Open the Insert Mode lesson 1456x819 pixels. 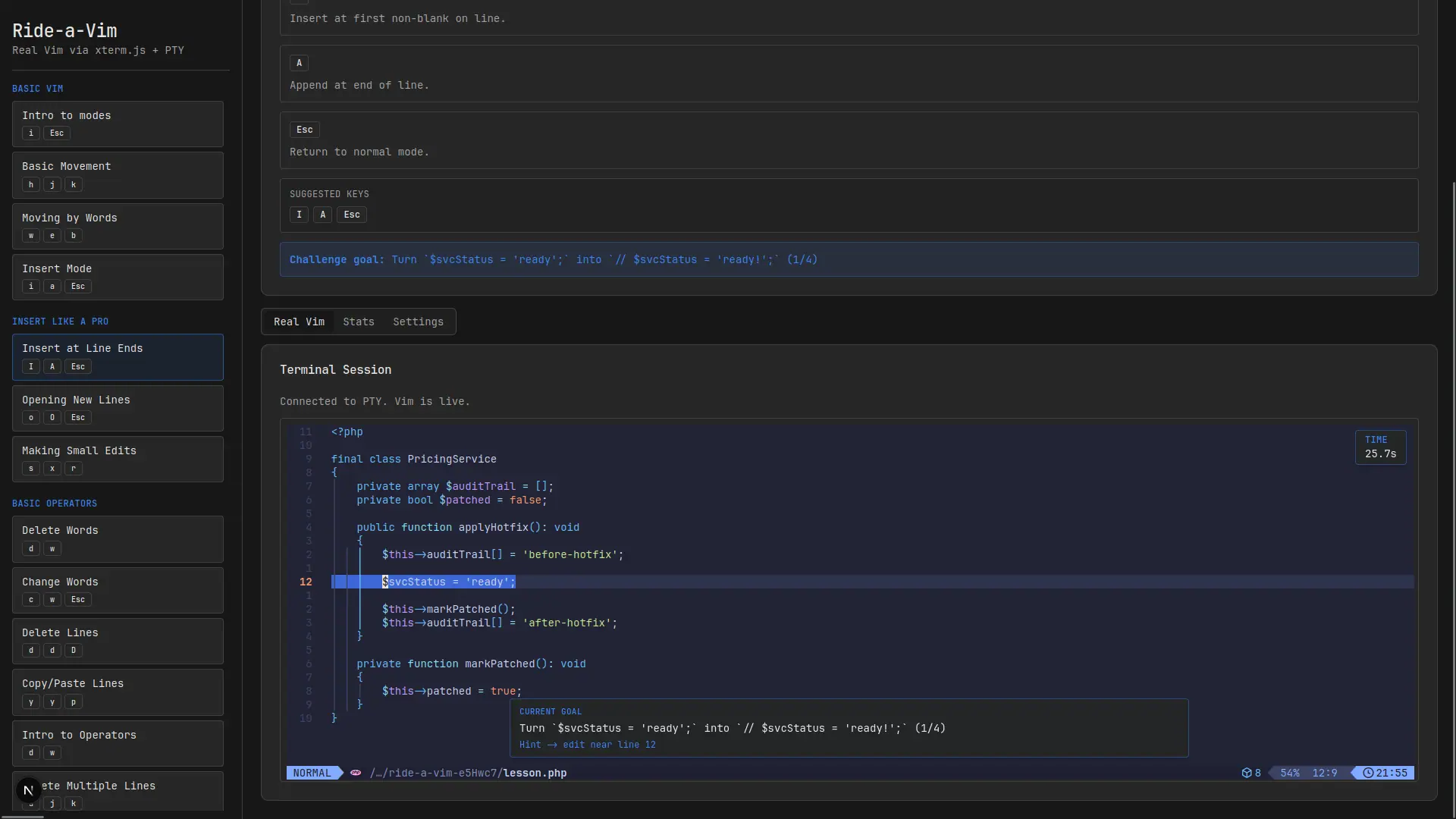click(118, 277)
